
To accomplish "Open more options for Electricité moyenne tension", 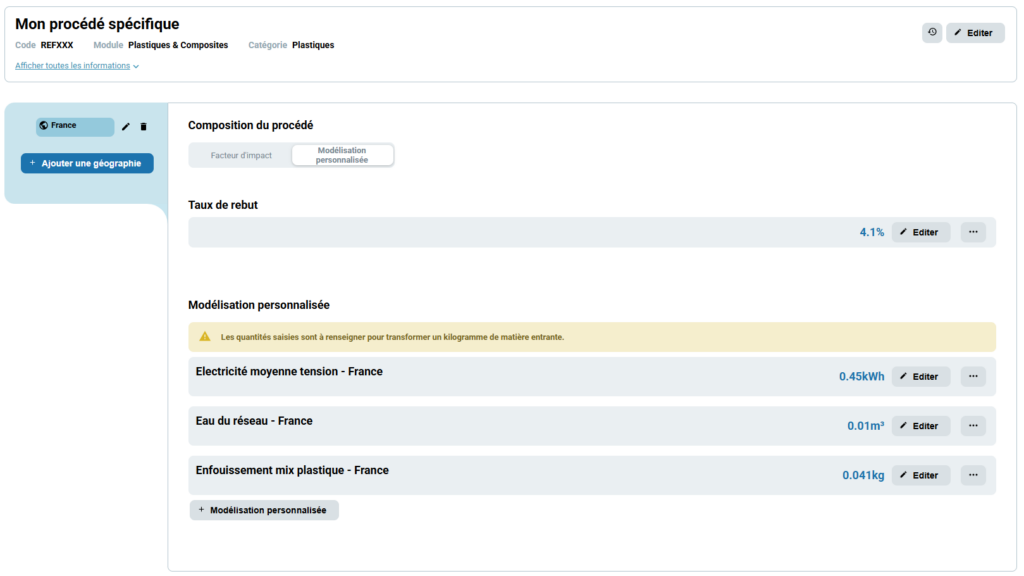I will [x=973, y=377].
